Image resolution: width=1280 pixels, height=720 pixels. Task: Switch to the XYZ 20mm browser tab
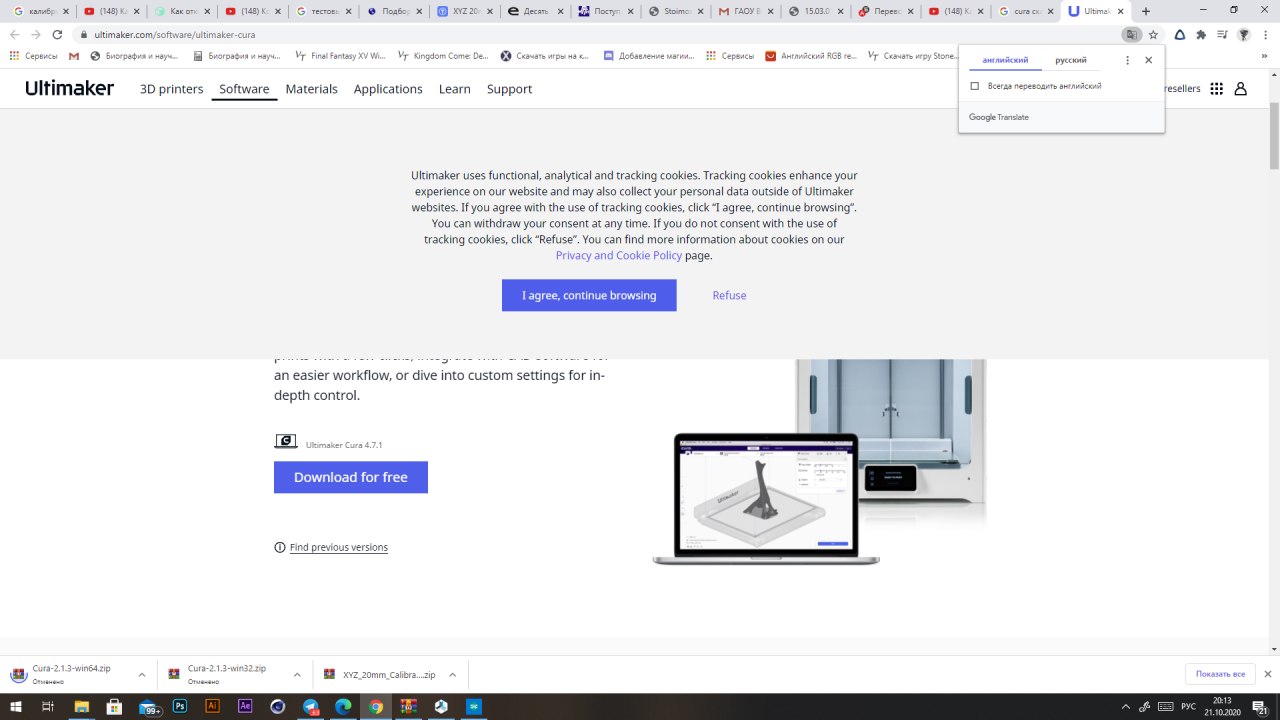tap(467, 11)
